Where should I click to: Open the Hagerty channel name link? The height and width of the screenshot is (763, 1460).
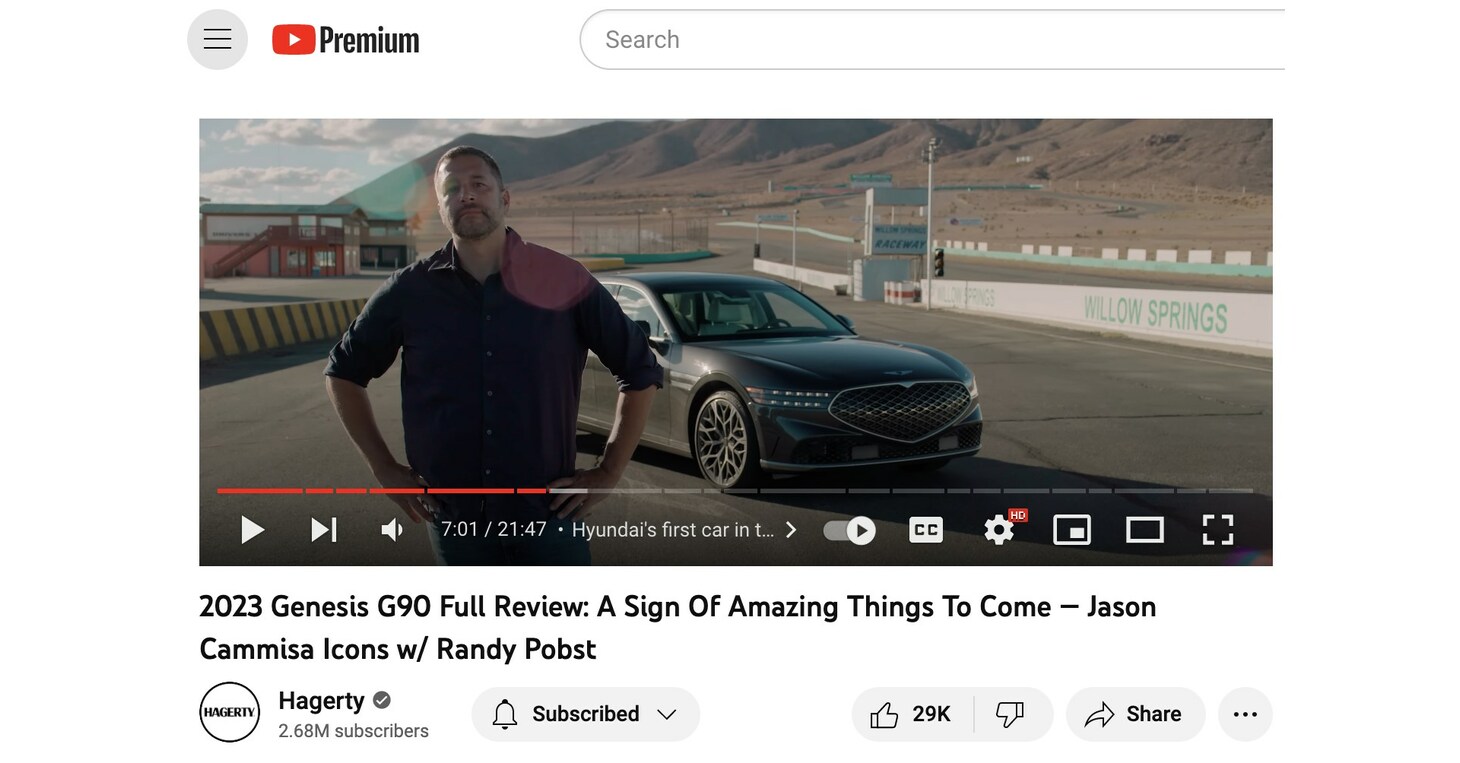(x=321, y=700)
